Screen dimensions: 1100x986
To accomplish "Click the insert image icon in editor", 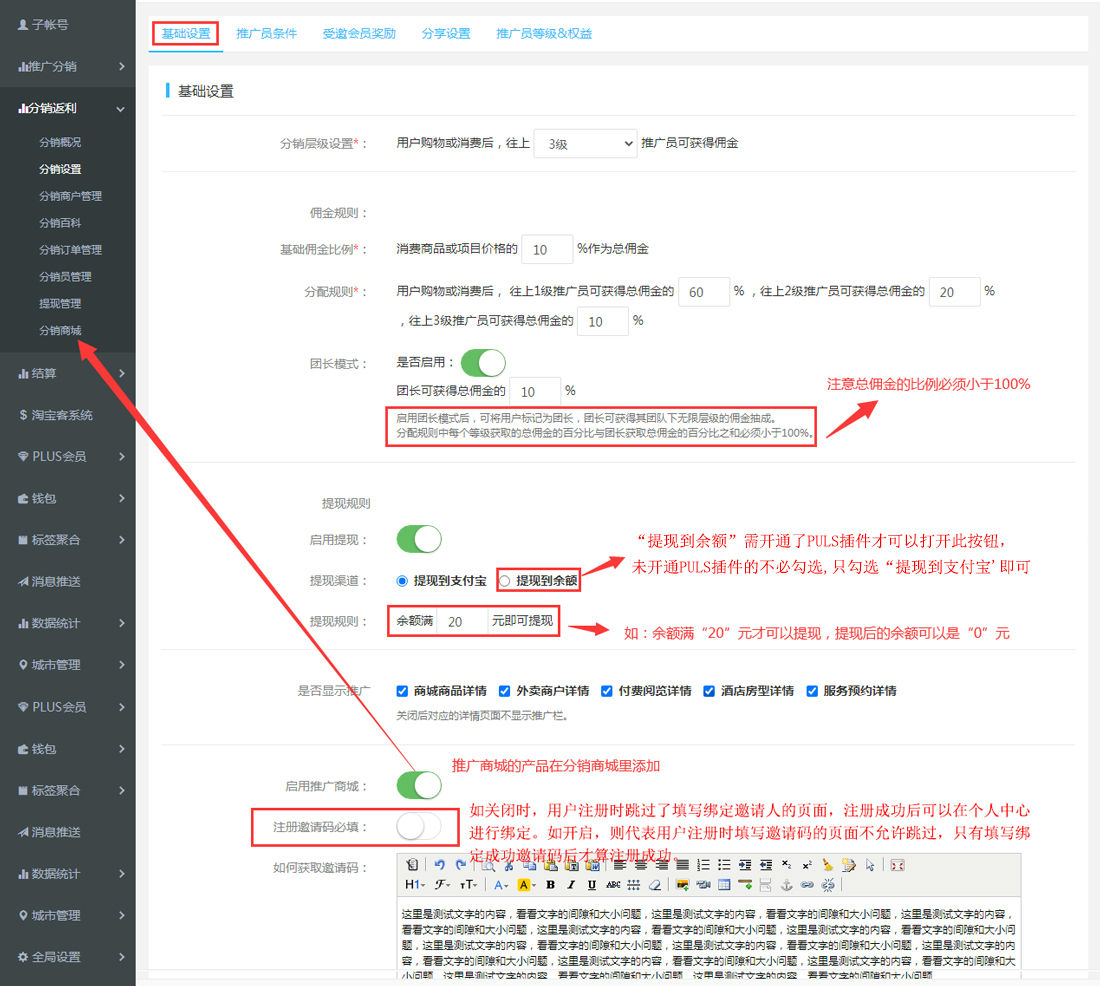I will (x=682, y=885).
